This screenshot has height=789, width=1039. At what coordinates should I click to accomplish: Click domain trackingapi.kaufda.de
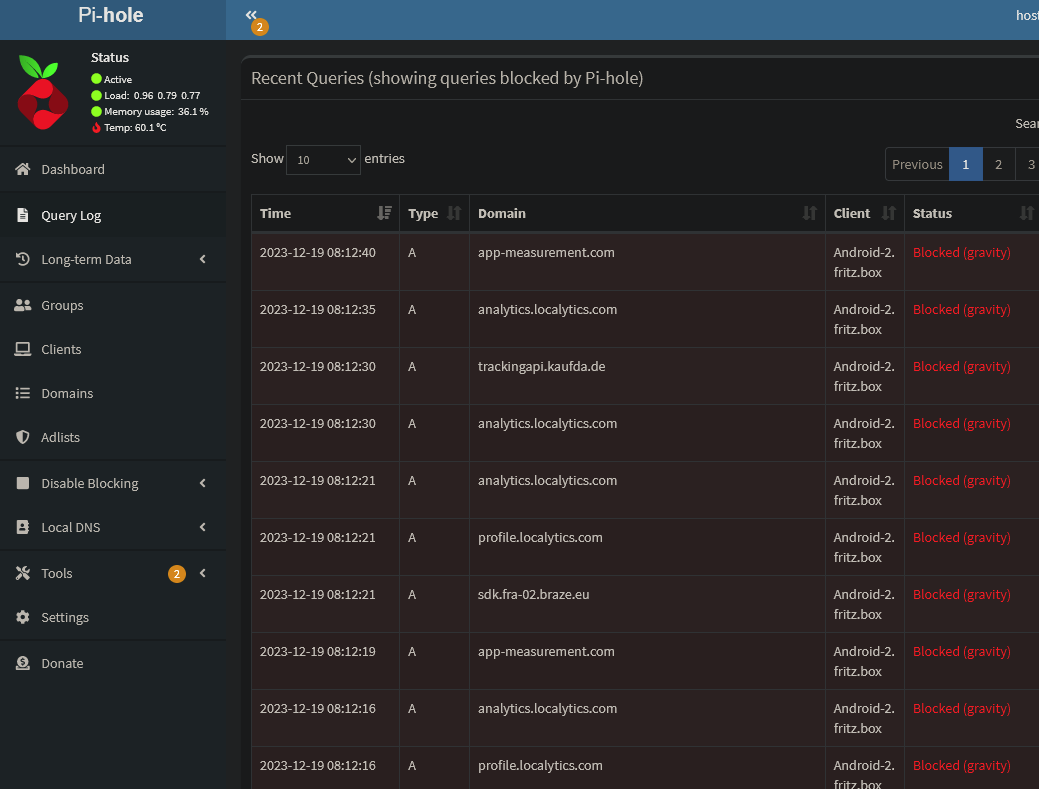click(541, 366)
